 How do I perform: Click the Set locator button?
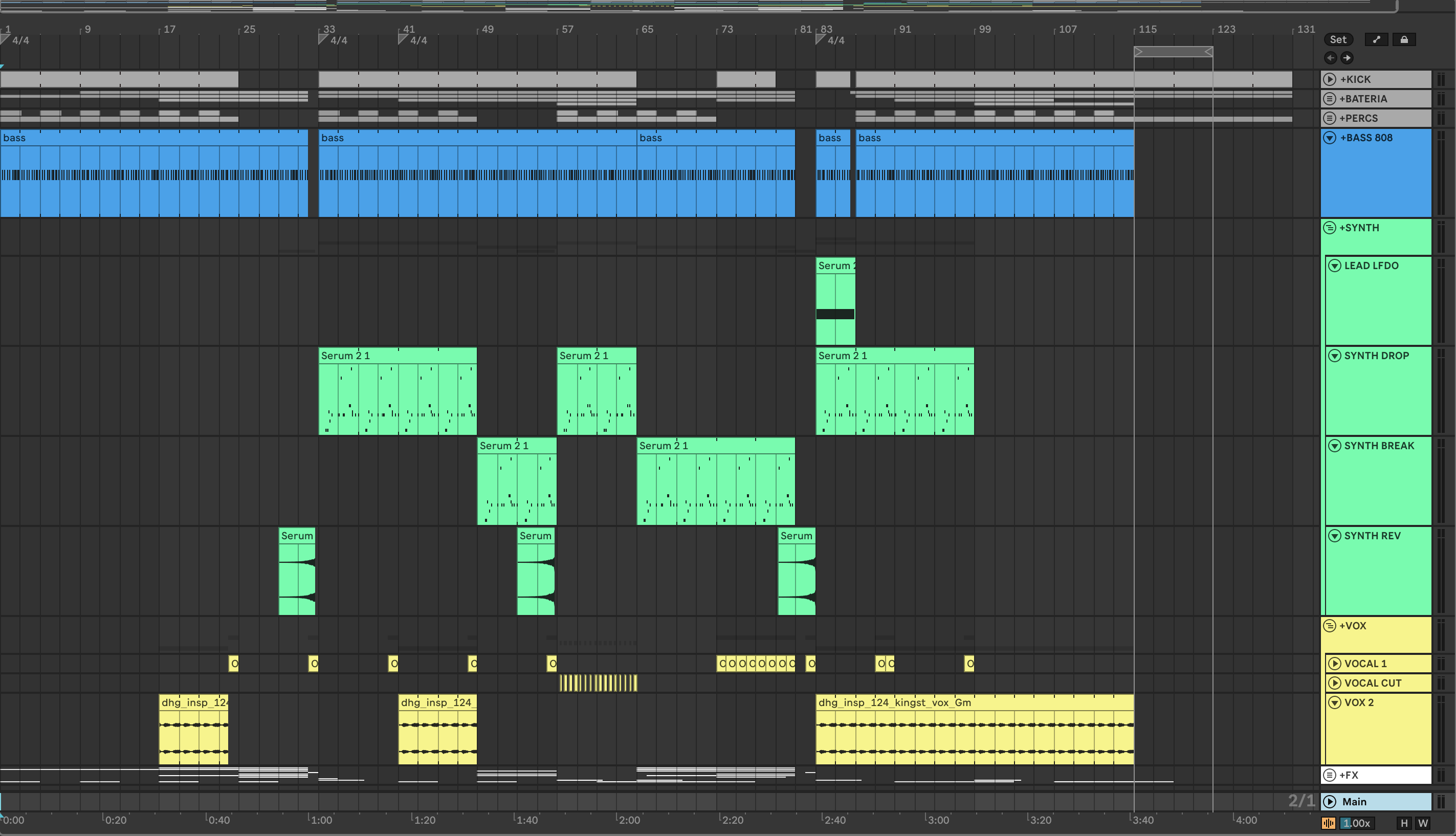1338,39
